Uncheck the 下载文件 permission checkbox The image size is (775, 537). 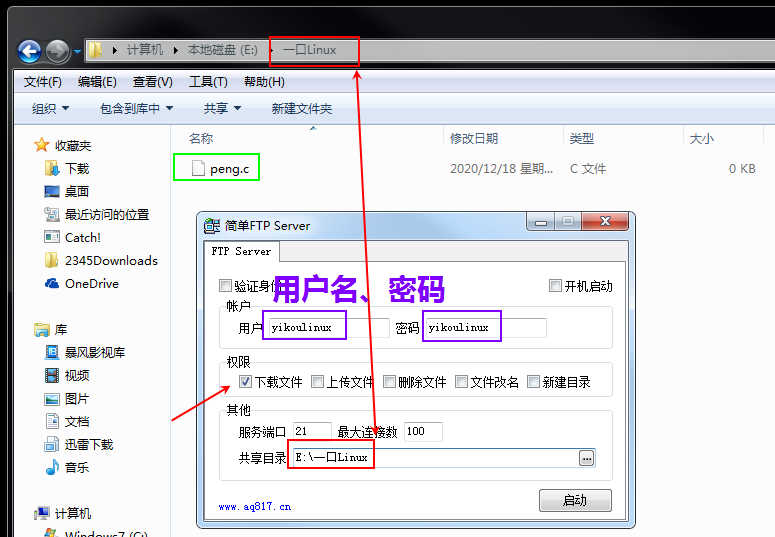(246, 381)
